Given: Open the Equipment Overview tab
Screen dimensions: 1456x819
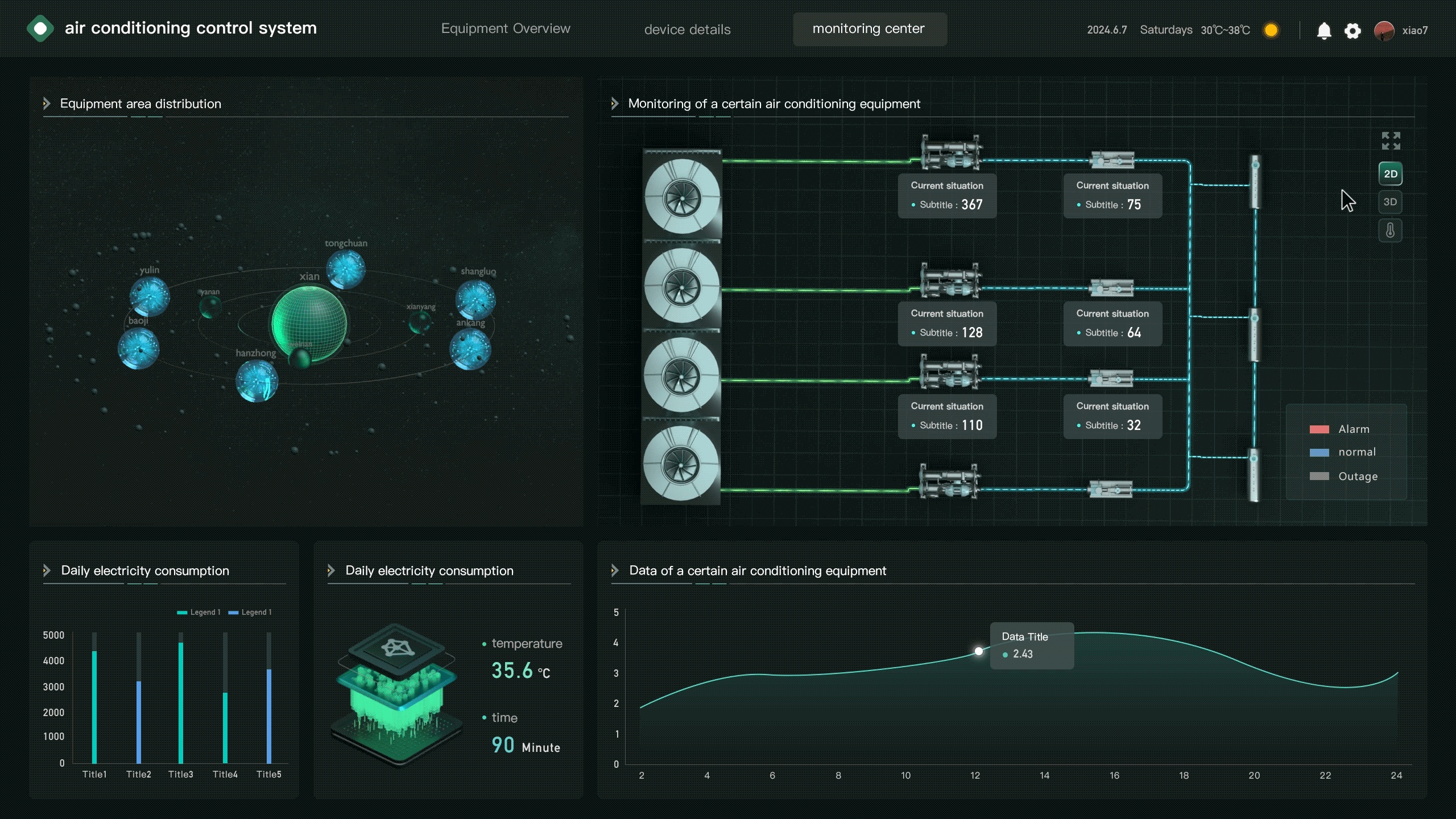Looking at the screenshot, I should pyautogui.click(x=505, y=29).
